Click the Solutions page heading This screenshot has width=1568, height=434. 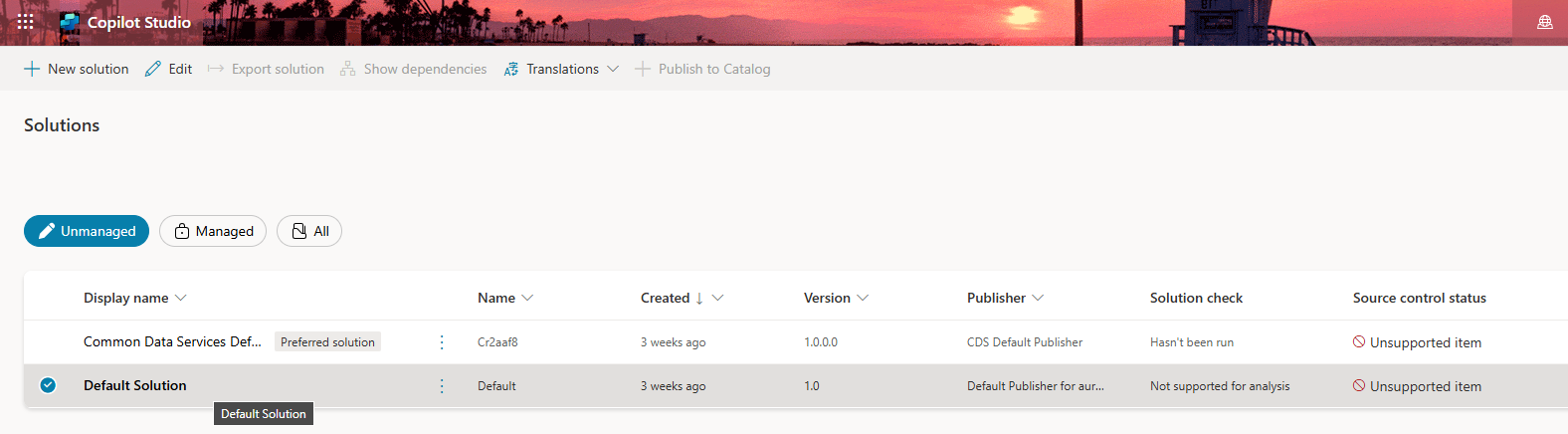[x=62, y=125]
